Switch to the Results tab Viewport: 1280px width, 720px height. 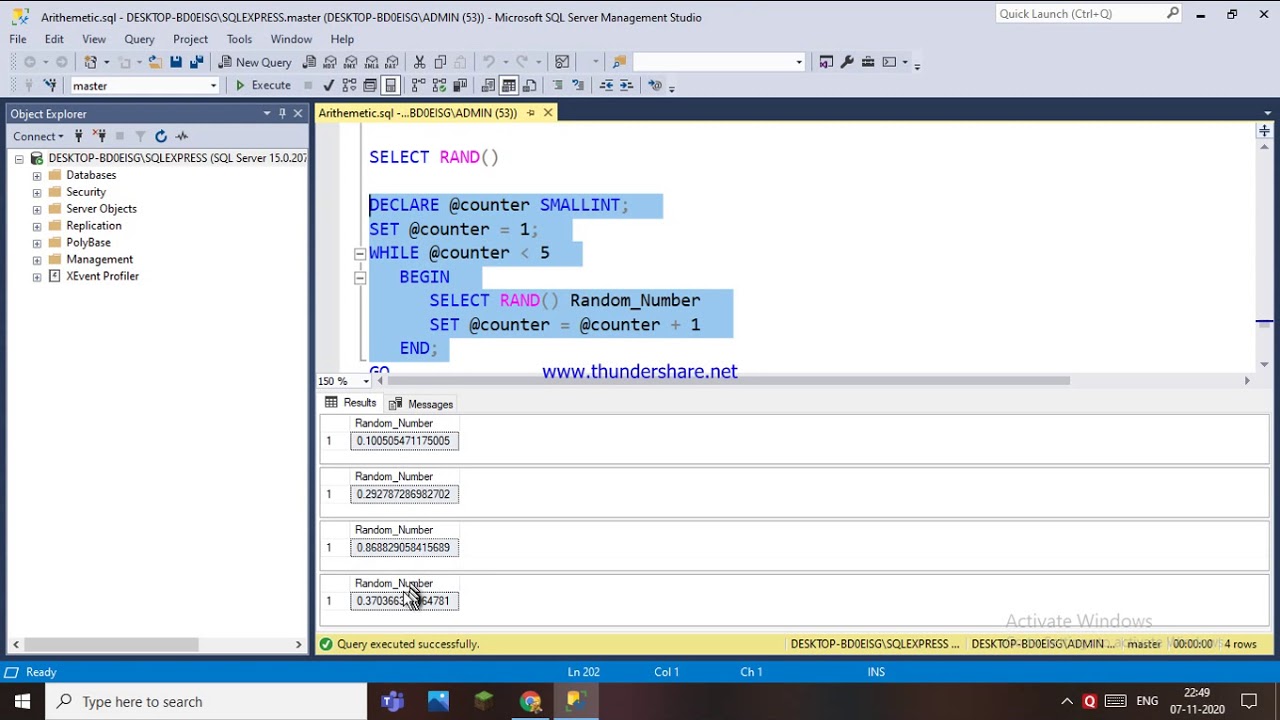(x=351, y=403)
